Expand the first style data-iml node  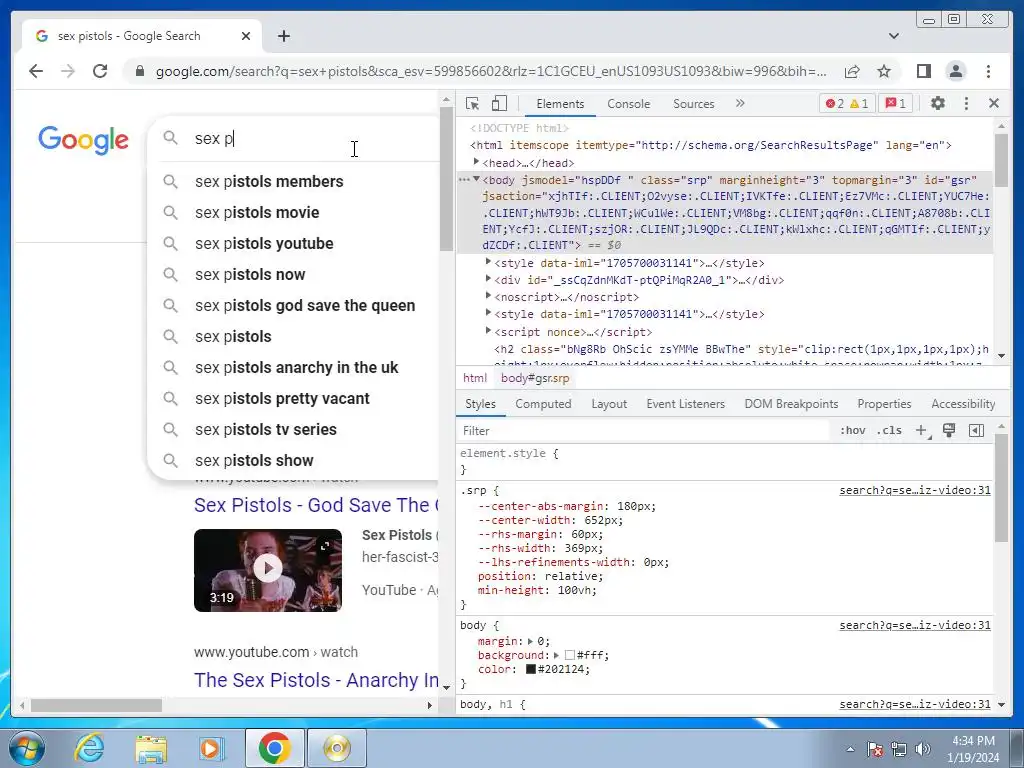coord(488,262)
